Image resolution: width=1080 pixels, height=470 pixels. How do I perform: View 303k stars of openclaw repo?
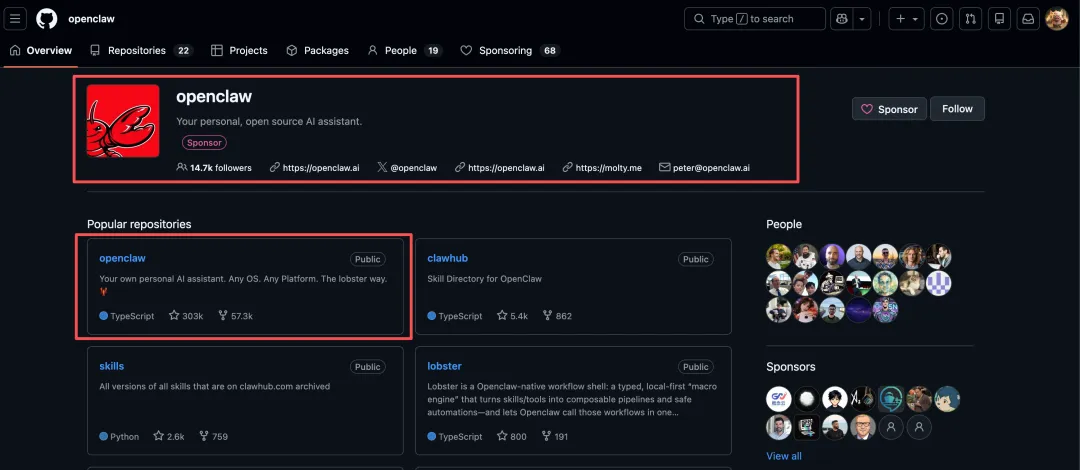click(186, 316)
